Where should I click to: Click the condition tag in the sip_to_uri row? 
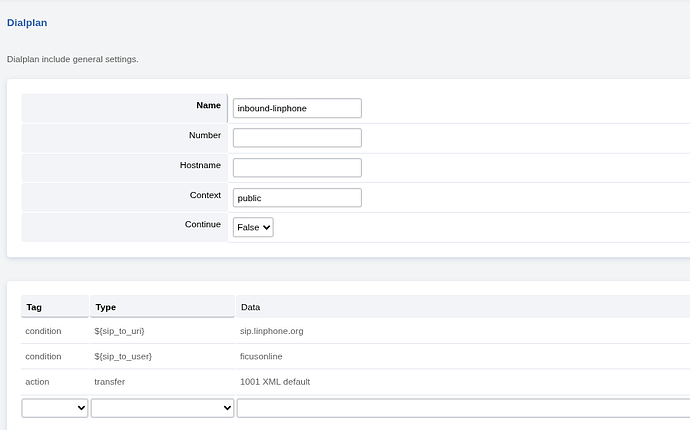[43, 331]
